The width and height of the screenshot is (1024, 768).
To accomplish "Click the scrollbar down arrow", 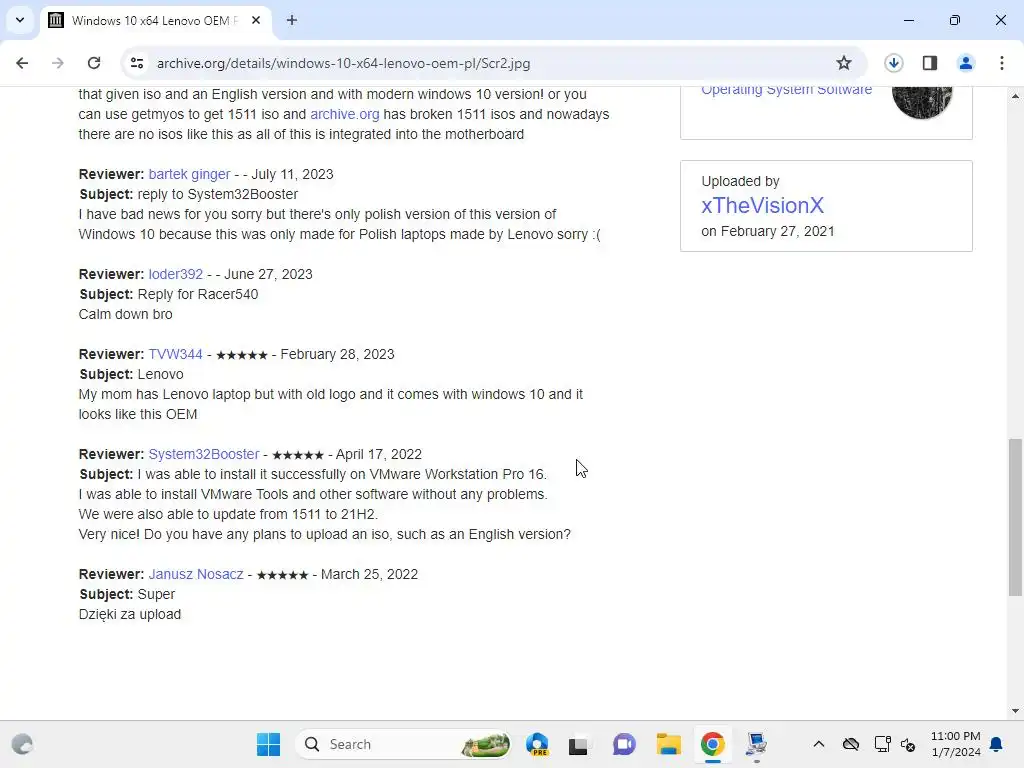I will [x=1015, y=711].
